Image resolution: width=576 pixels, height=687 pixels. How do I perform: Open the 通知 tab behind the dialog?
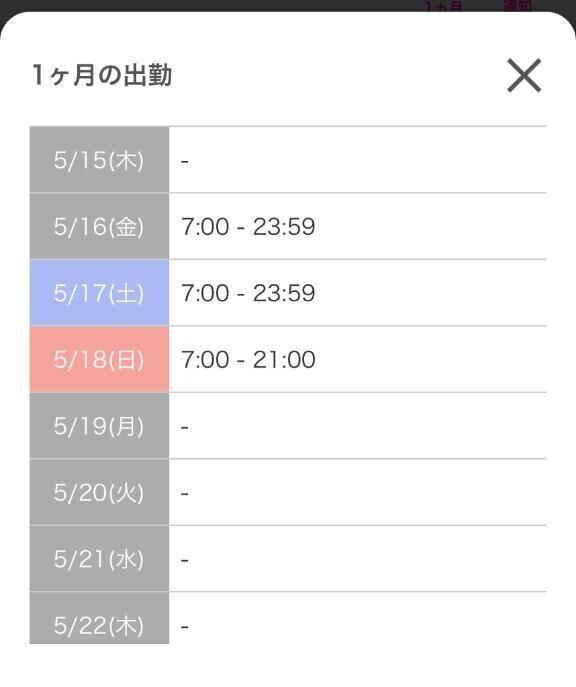click(x=517, y=6)
